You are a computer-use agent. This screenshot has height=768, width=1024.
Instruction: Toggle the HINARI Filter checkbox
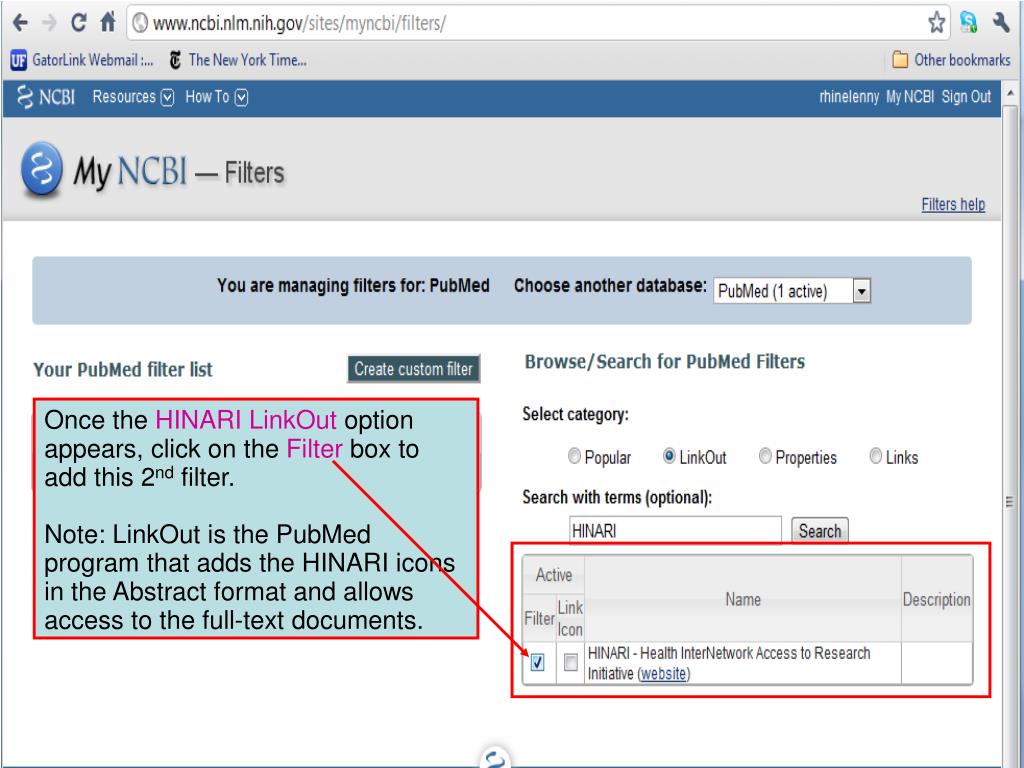[x=537, y=662]
